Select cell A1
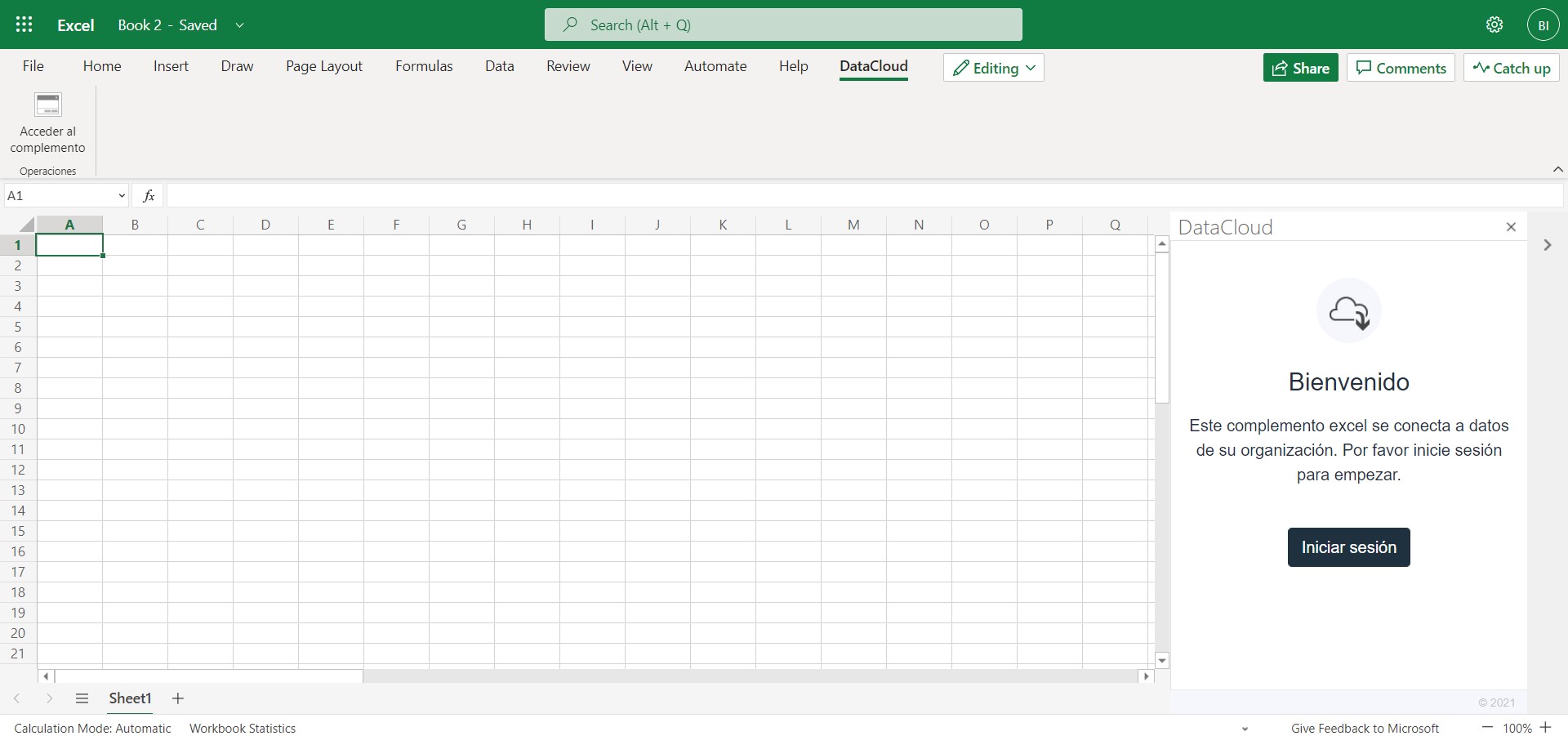Image resolution: width=1568 pixels, height=736 pixels. click(69, 245)
